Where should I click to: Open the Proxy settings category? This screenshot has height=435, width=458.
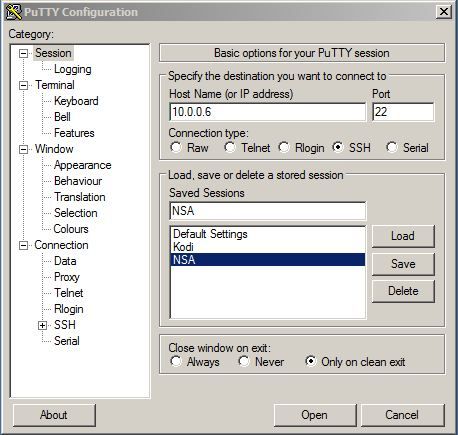pos(67,277)
